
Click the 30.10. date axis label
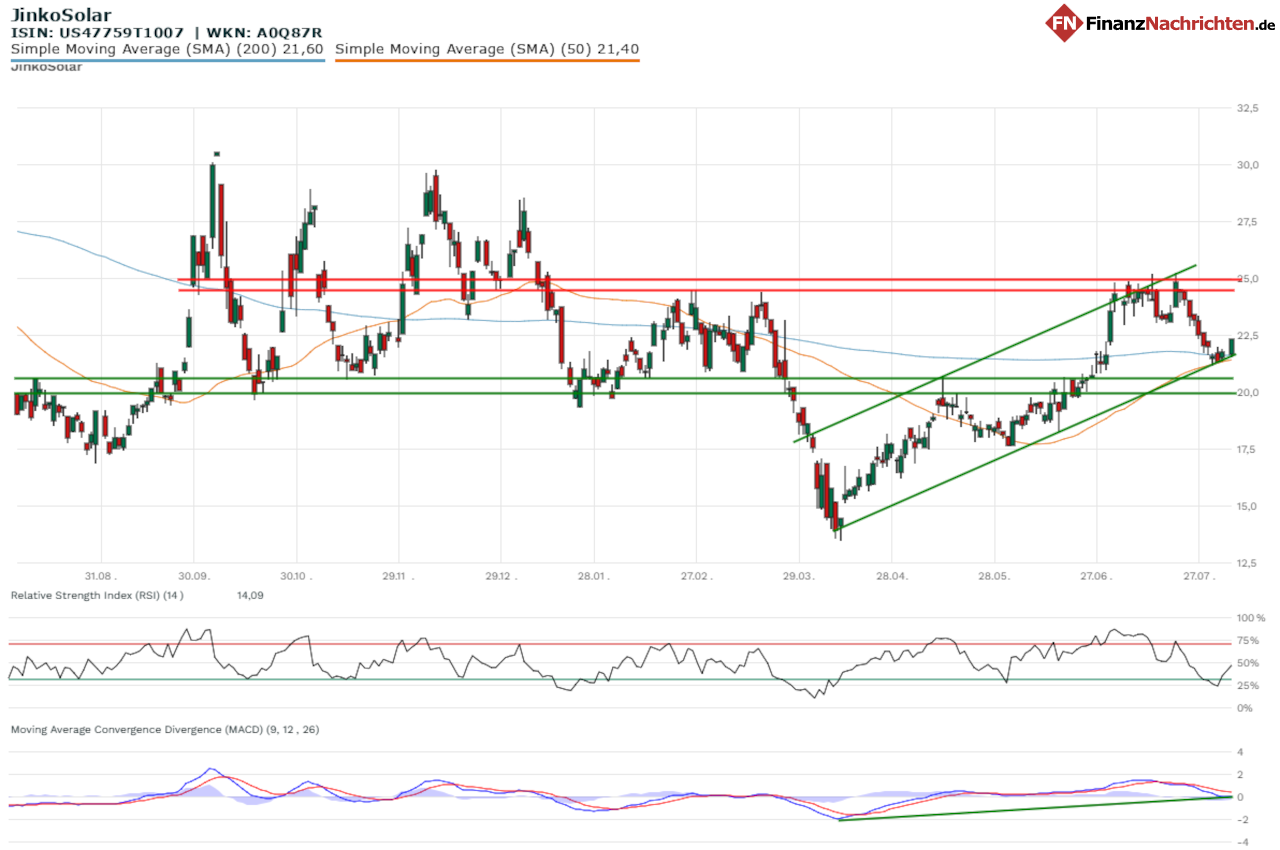pyautogui.click(x=296, y=576)
